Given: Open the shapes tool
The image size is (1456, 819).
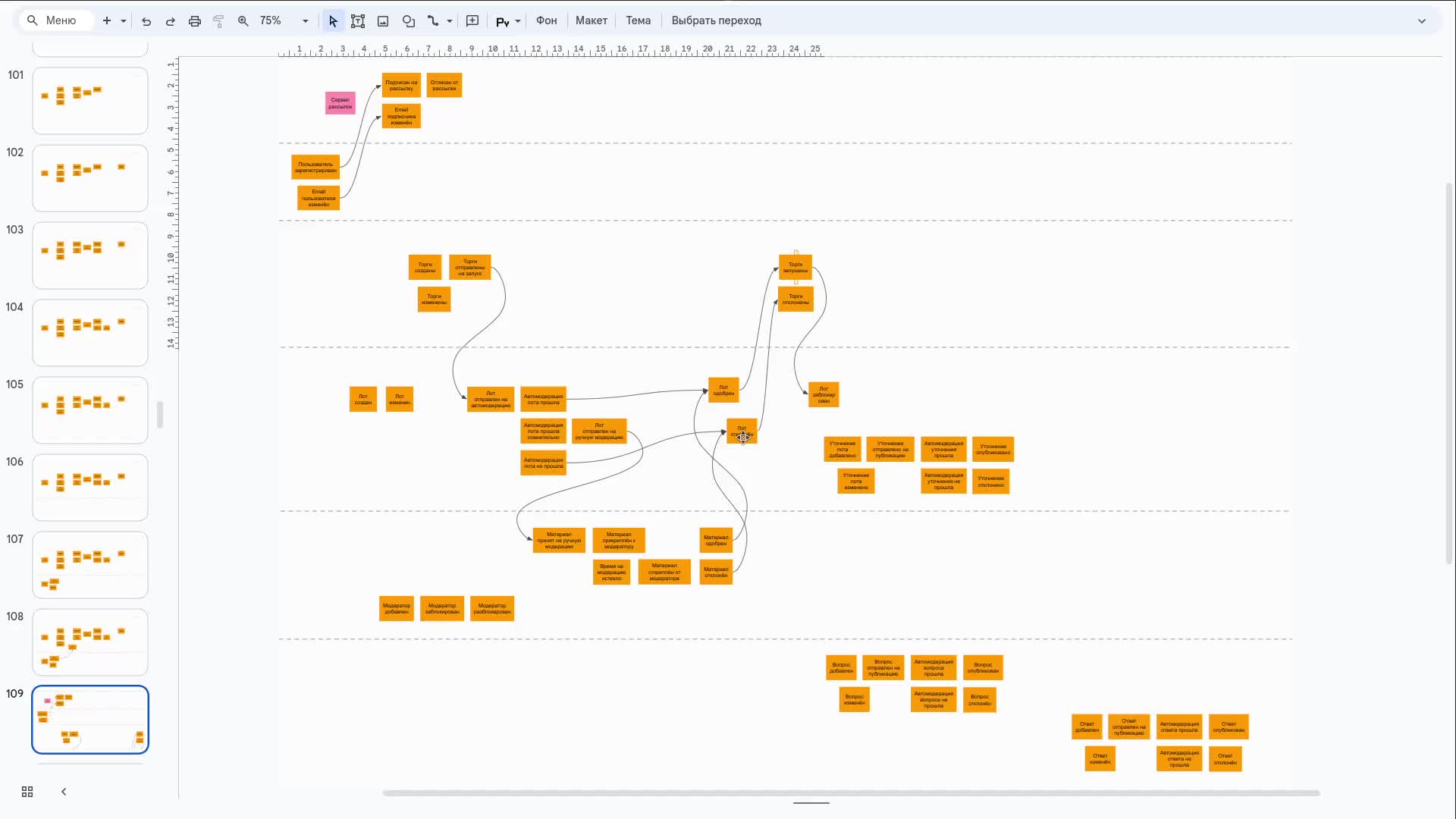Looking at the screenshot, I should [x=409, y=21].
